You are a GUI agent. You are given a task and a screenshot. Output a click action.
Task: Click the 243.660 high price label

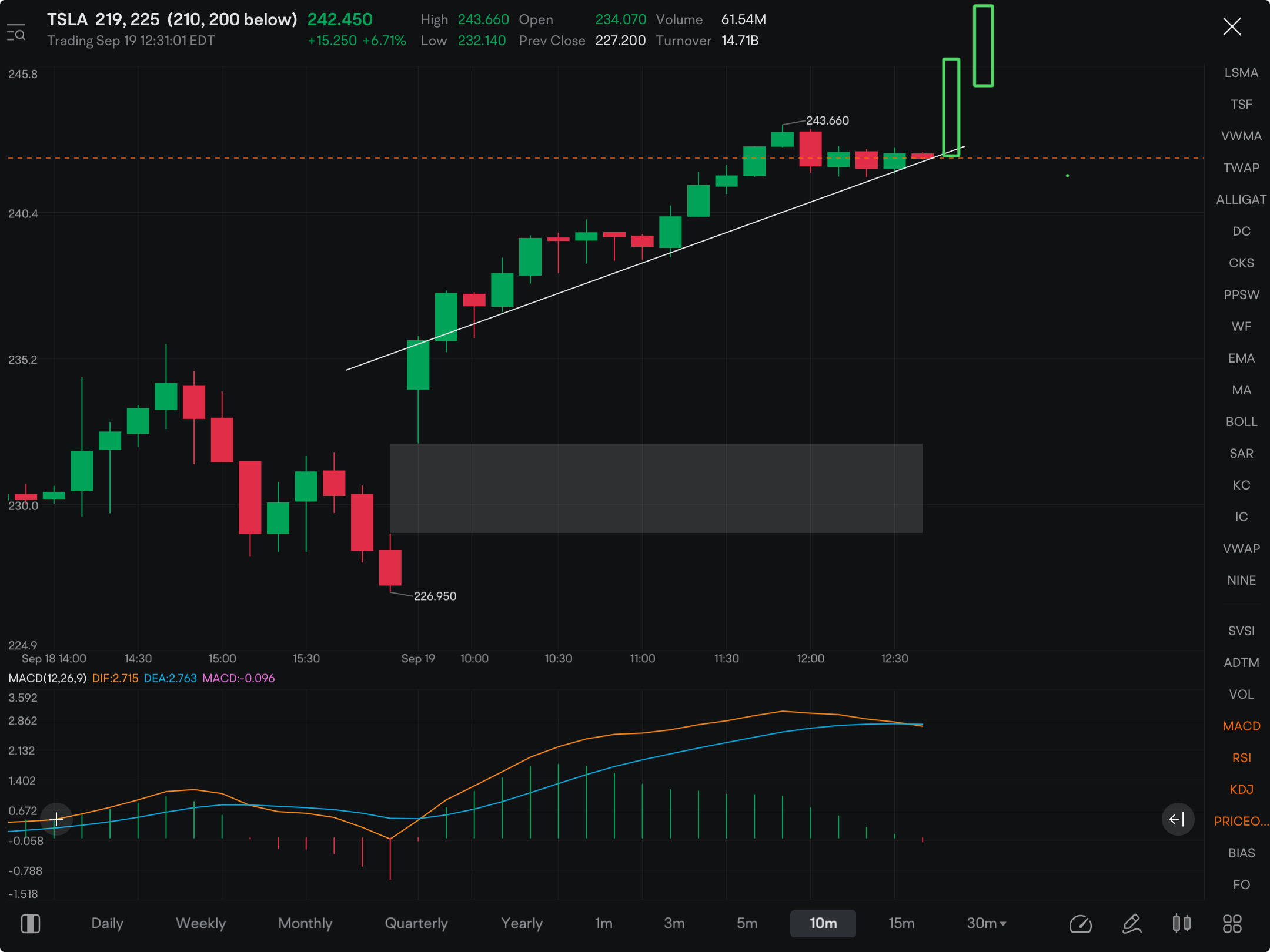(x=827, y=120)
